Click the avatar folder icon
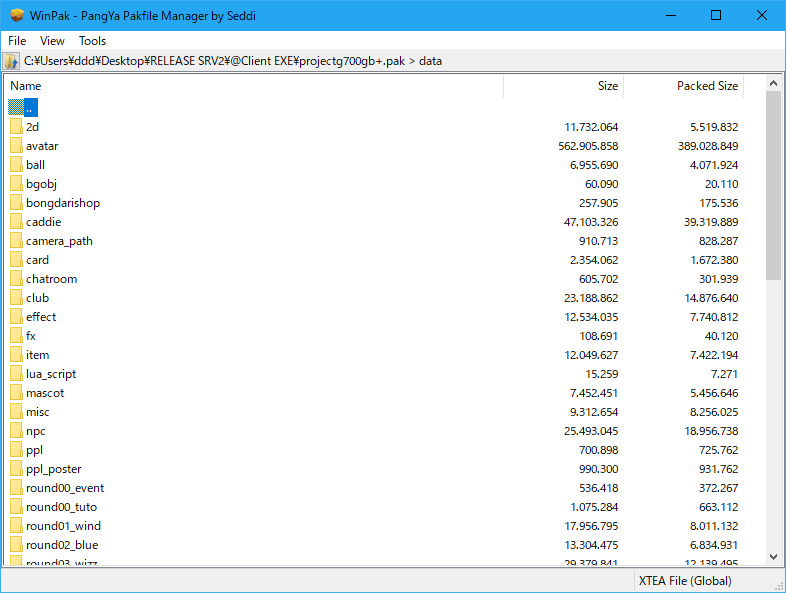The image size is (786, 593). point(16,146)
